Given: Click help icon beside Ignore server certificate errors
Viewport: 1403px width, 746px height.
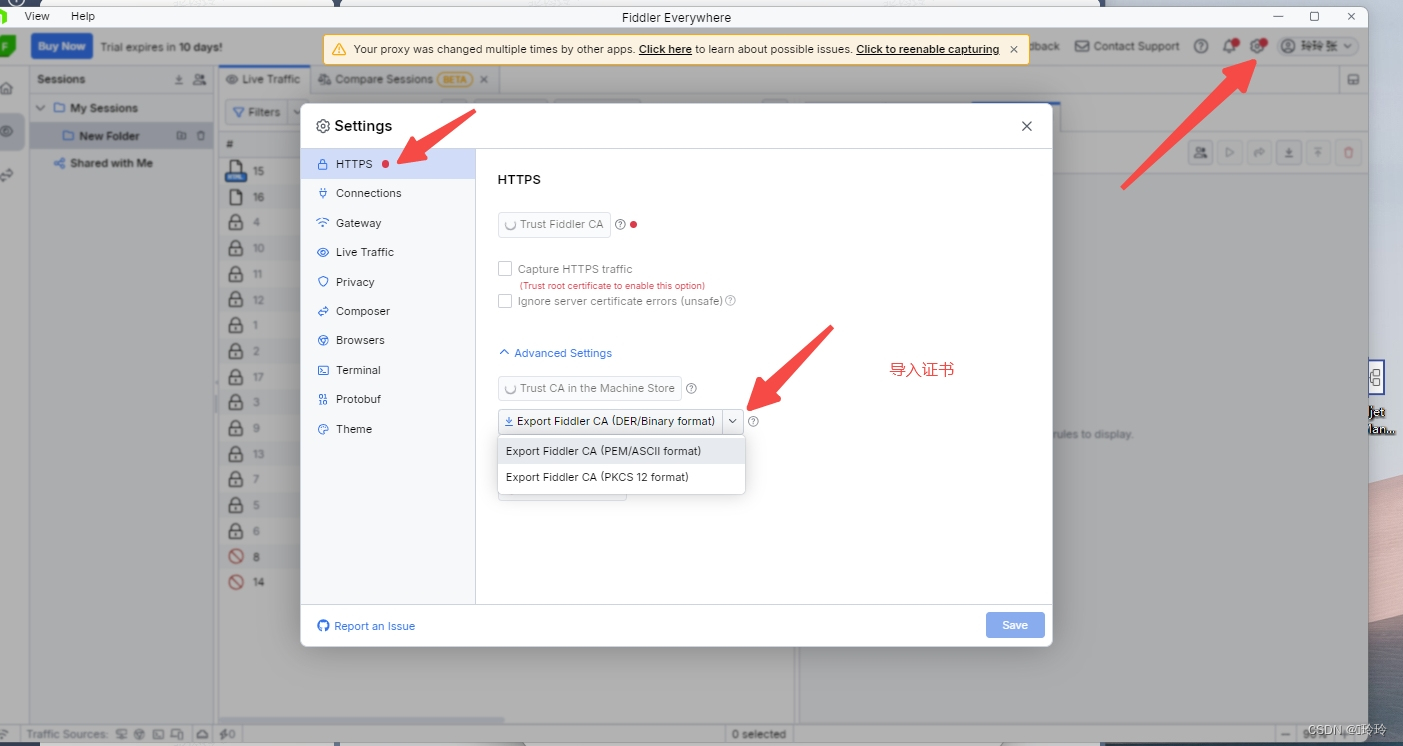Looking at the screenshot, I should [731, 301].
